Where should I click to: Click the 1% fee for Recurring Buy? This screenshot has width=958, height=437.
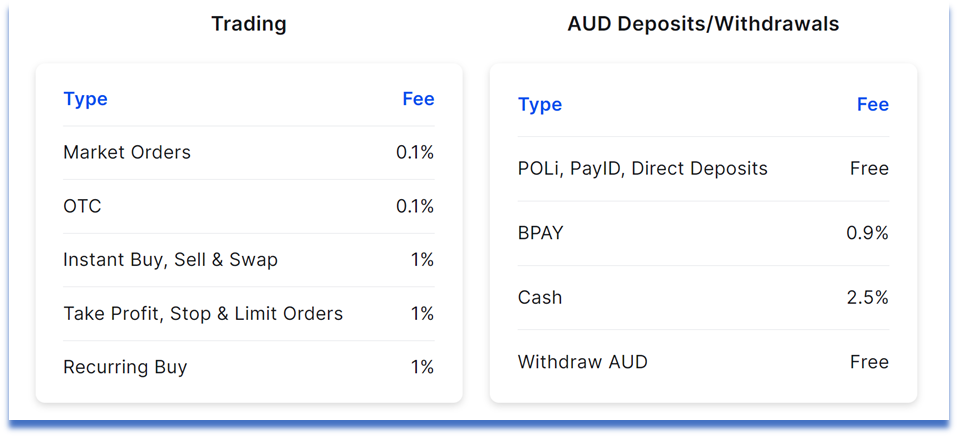click(x=422, y=367)
